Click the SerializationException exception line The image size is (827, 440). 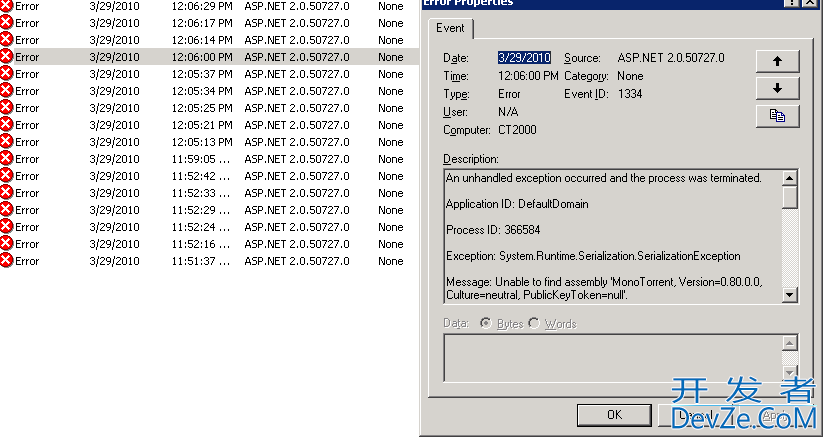tap(593, 256)
